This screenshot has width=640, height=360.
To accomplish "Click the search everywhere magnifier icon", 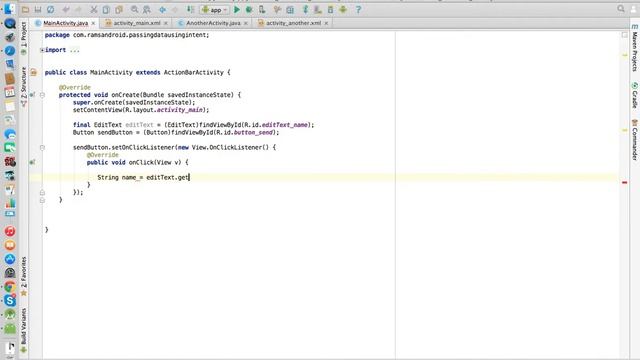I will (621, 9).
